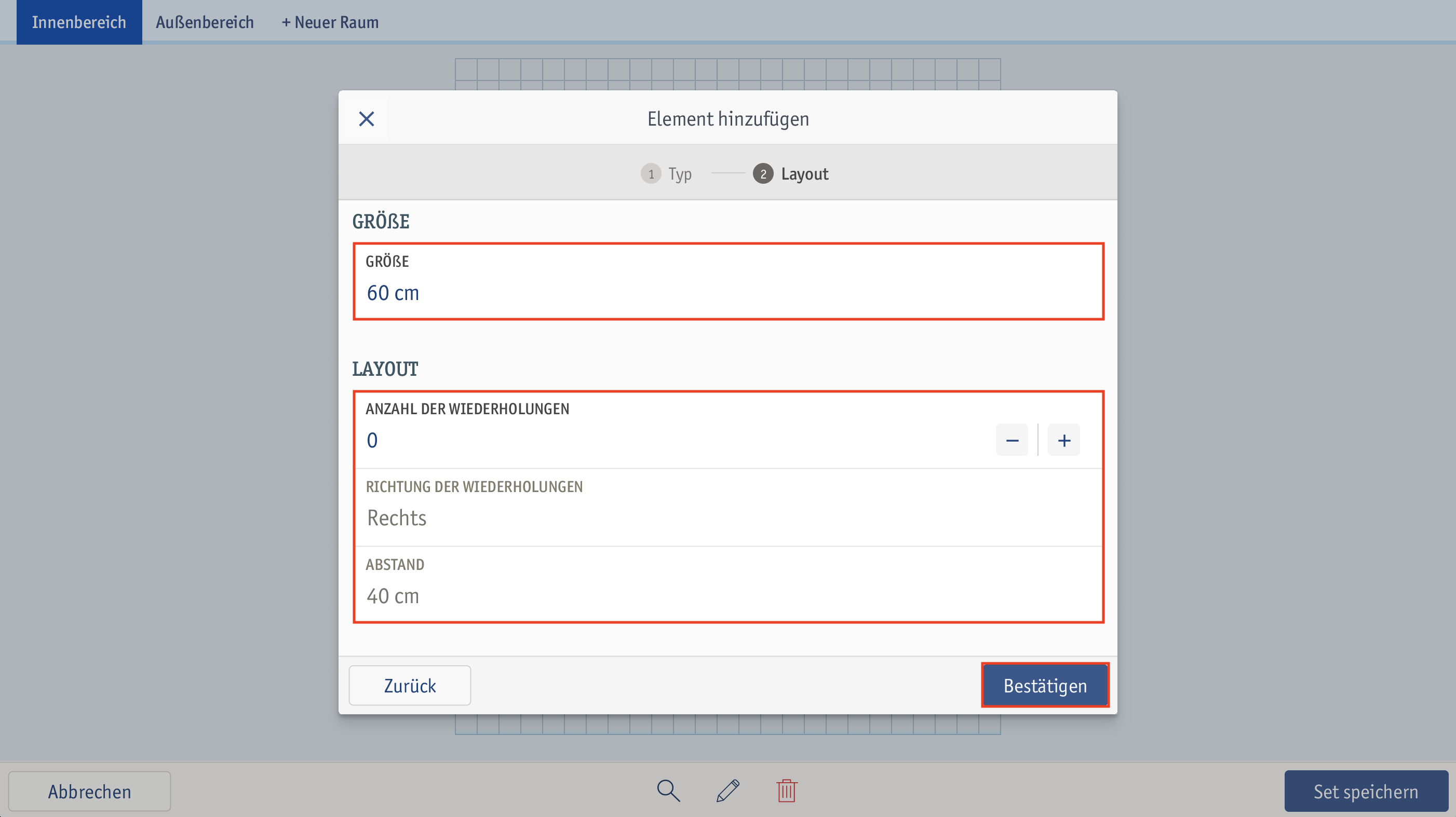Click the Bestätigen button

[x=1045, y=685]
